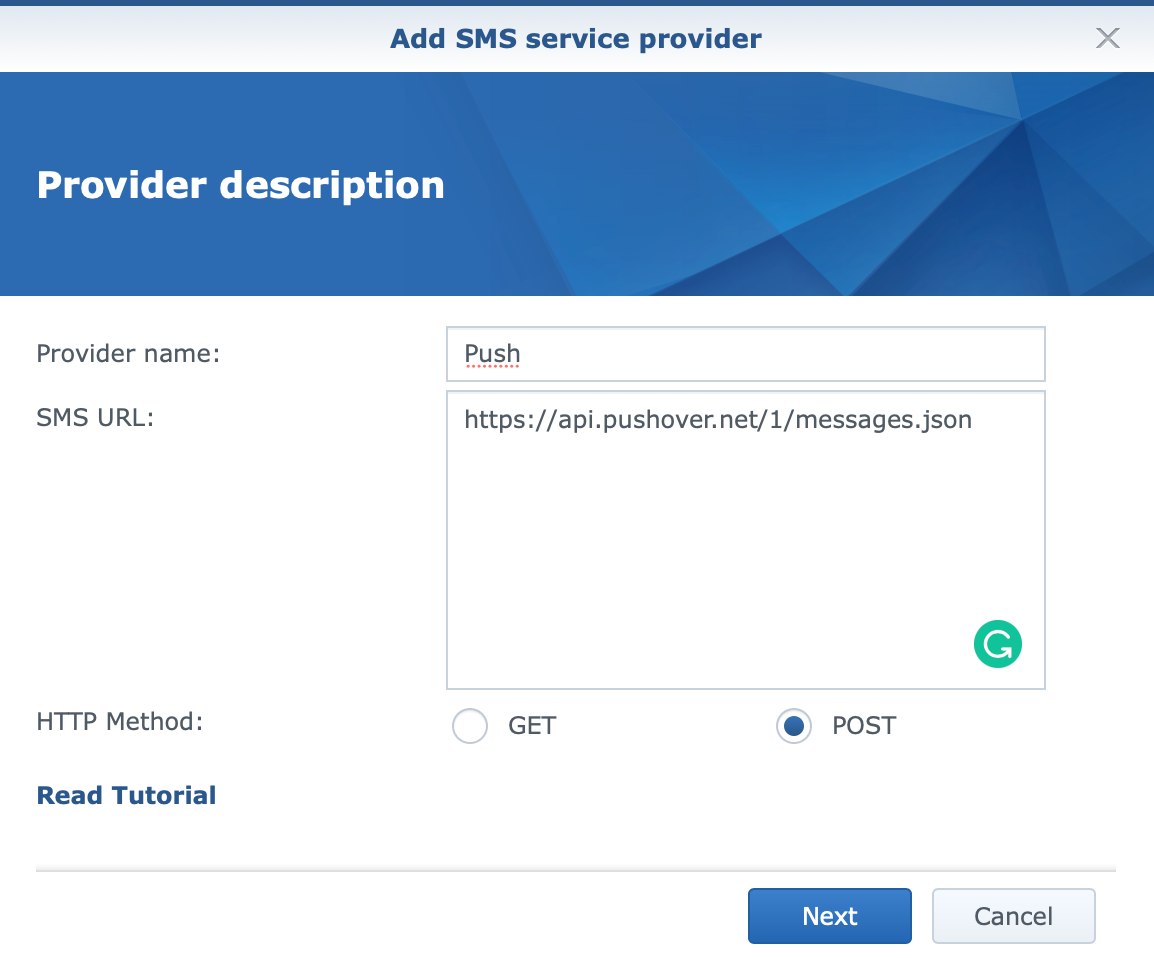Click the Grammarly icon in SMS URL box
The image size is (1154, 958).
(x=997, y=644)
